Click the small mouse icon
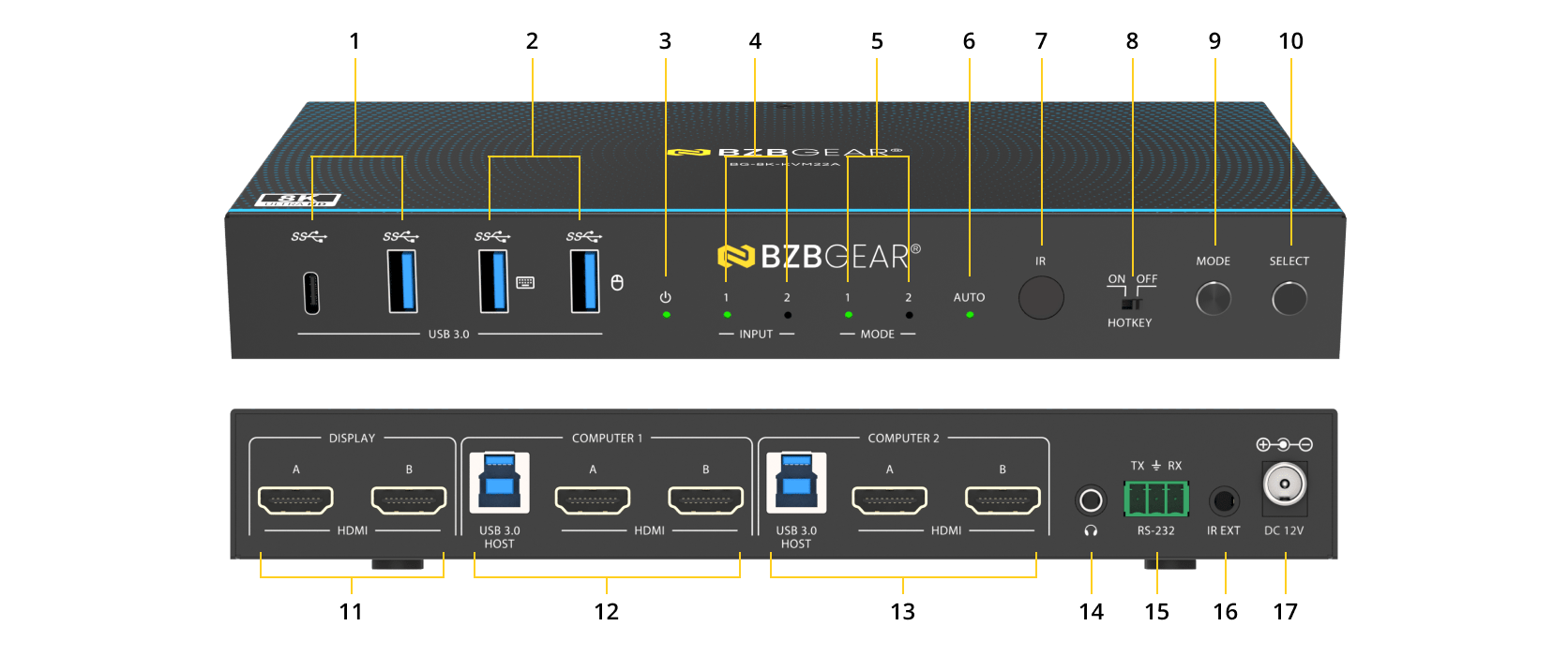This screenshot has height=656, width=1568. tap(617, 282)
